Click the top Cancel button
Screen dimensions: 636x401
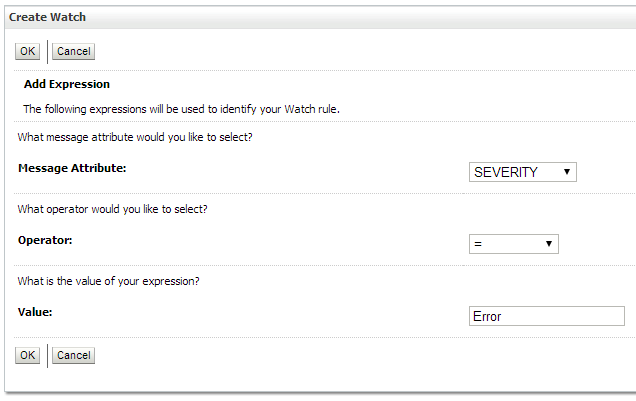click(73, 51)
